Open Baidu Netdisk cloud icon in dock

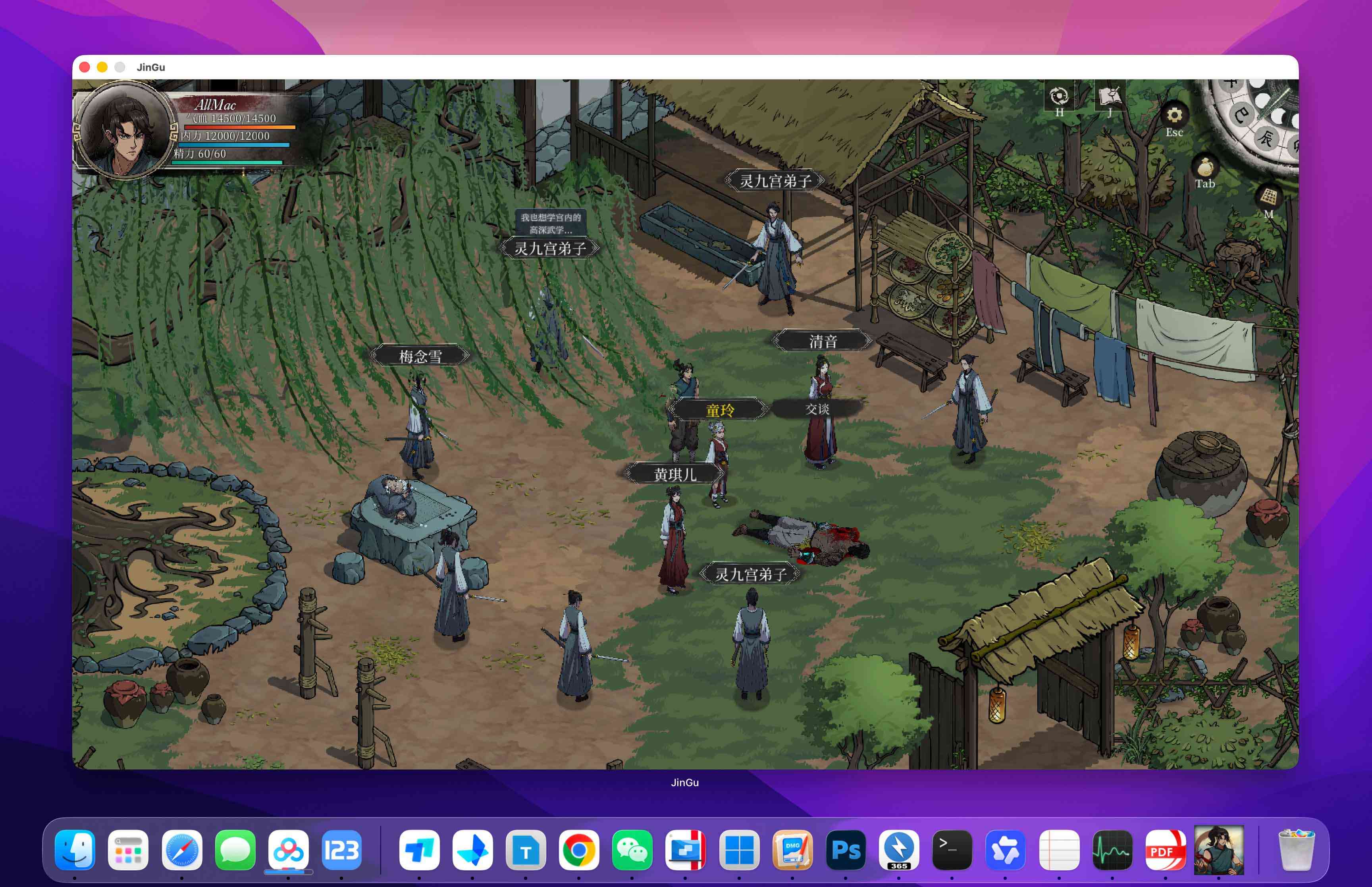pyautogui.click(x=288, y=850)
